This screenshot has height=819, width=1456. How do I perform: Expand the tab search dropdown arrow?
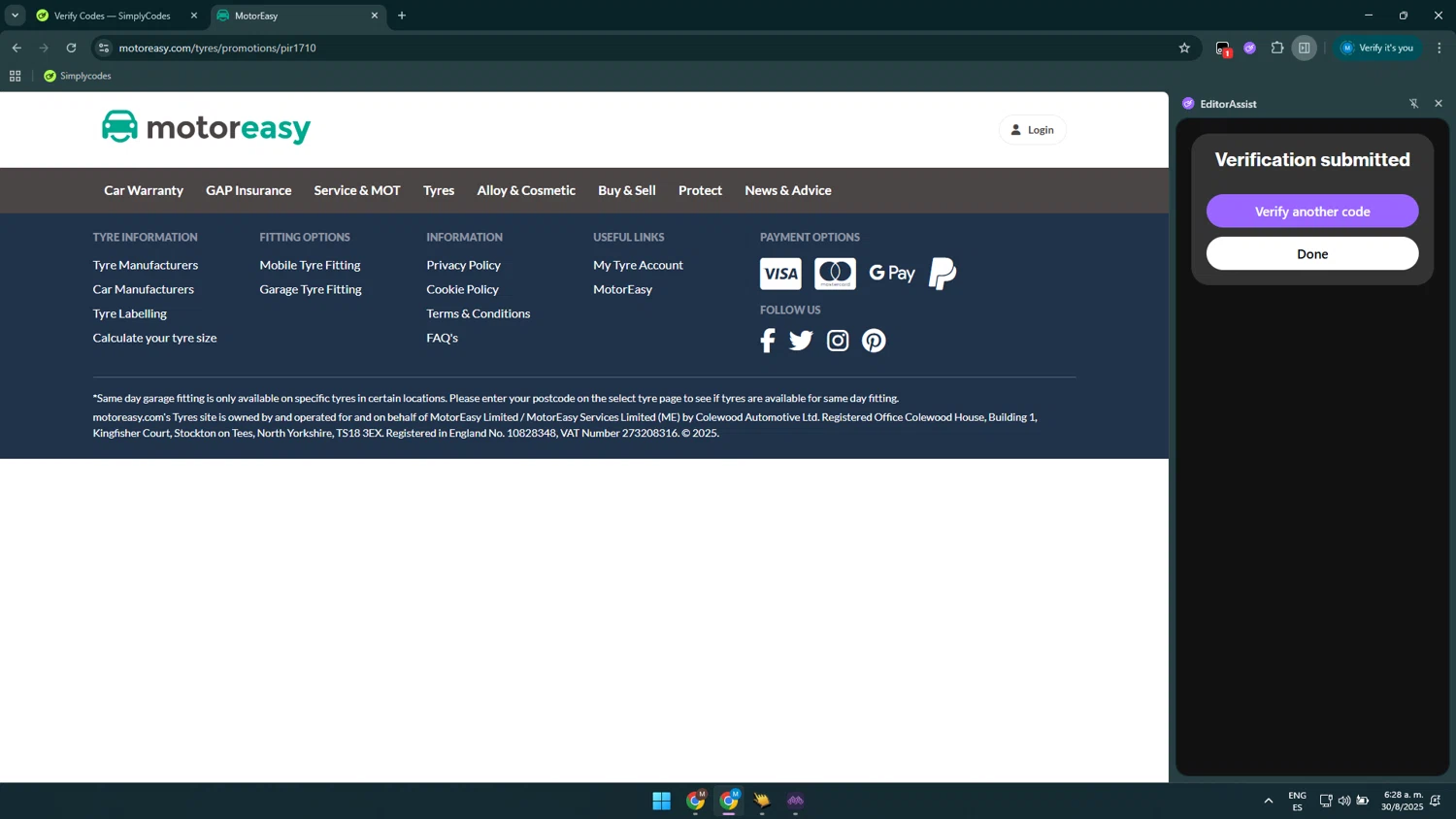(15, 16)
